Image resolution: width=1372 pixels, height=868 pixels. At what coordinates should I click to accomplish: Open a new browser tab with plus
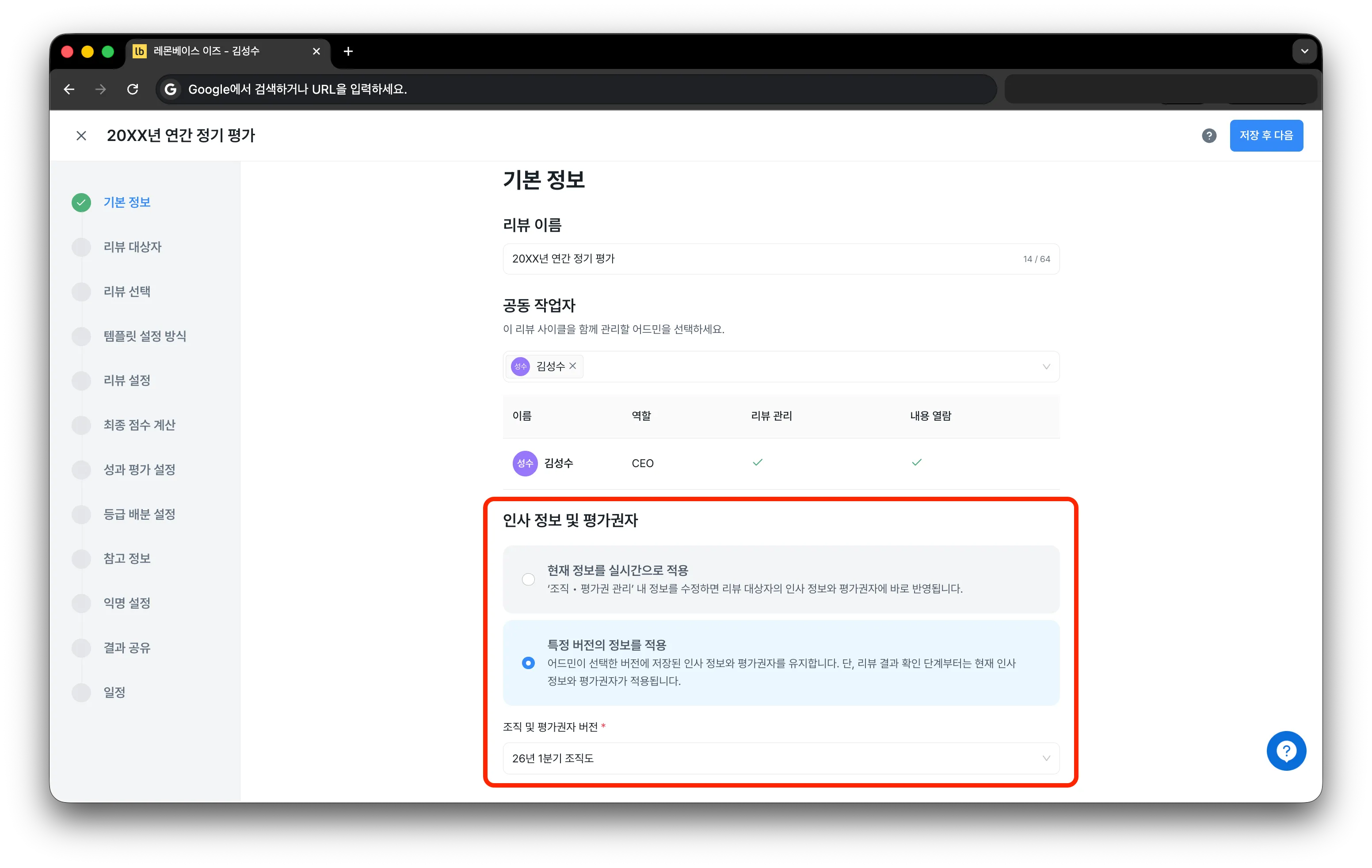point(348,51)
